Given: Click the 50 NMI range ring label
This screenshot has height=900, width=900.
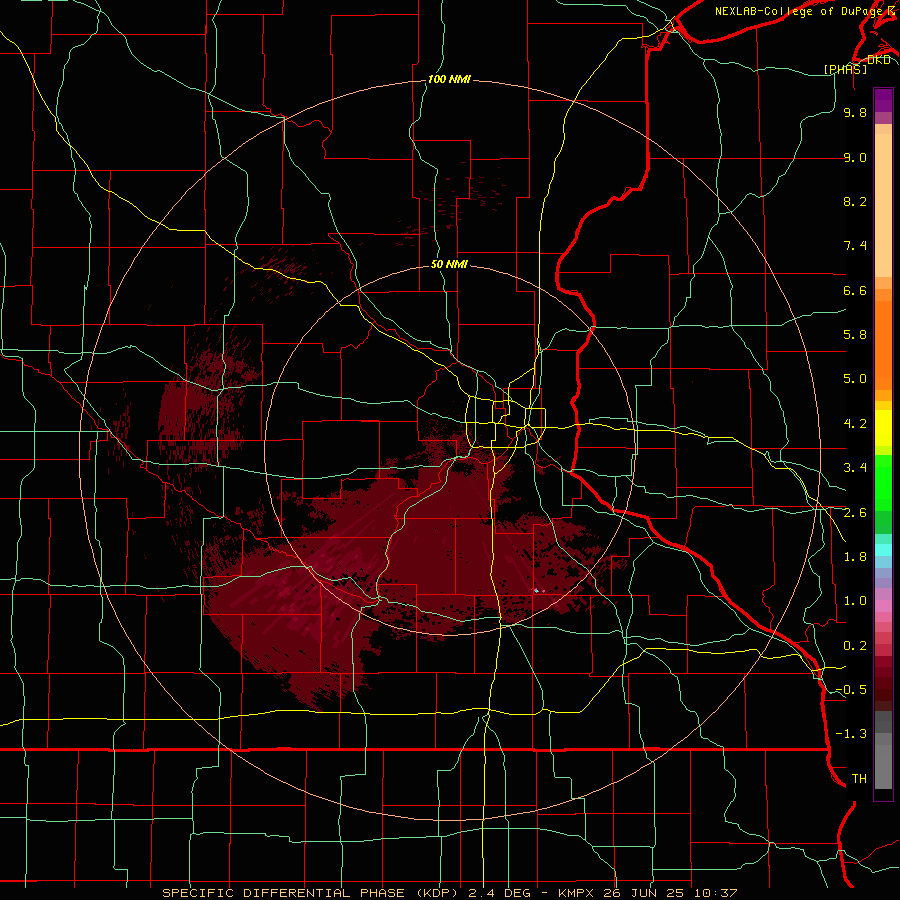Looking at the screenshot, I should click(449, 265).
